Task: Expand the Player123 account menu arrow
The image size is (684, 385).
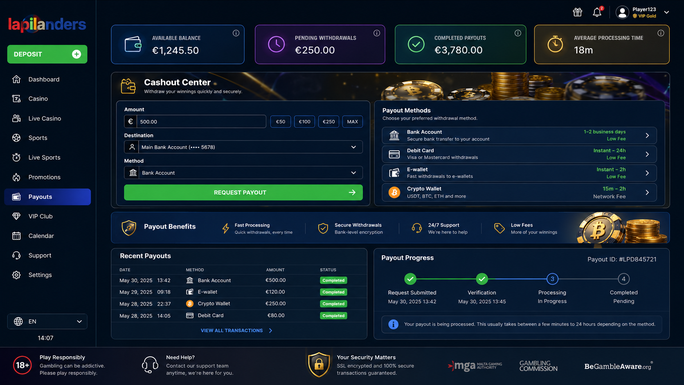Action: click(666, 12)
